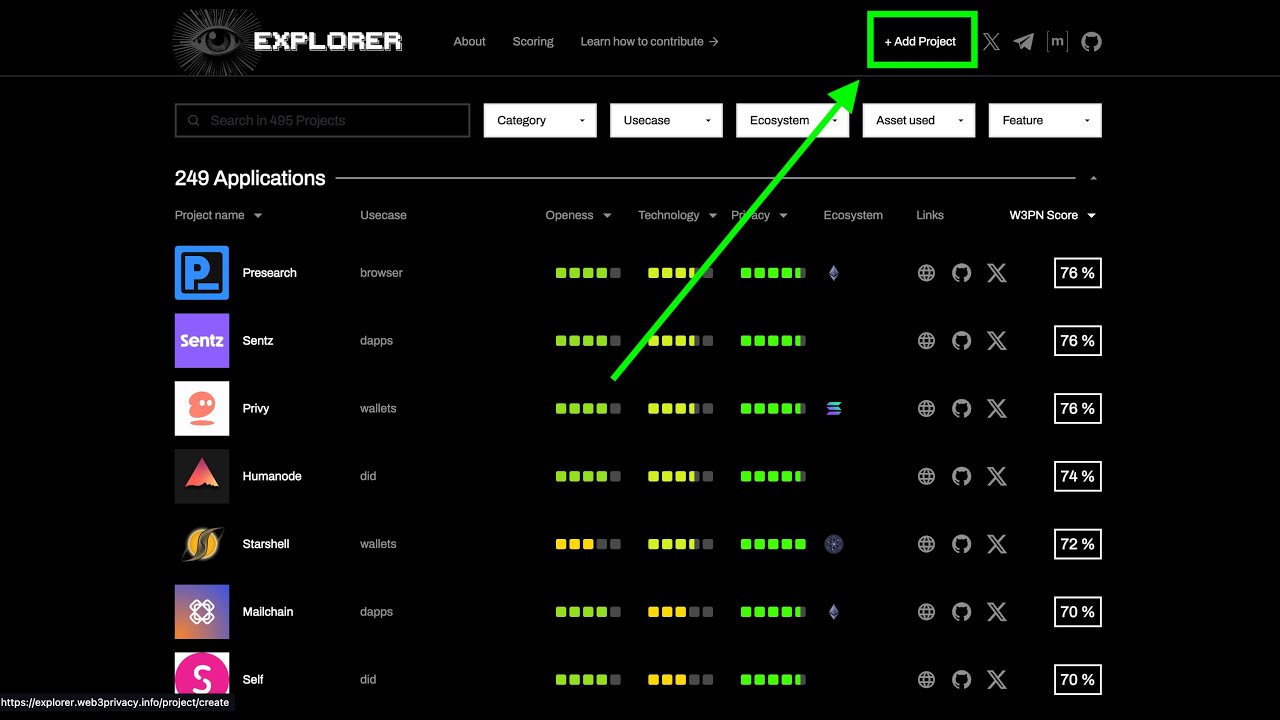Open the Presearch project name
Screen dimensions: 1280x720
pyautogui.click(x=269, y=273)
